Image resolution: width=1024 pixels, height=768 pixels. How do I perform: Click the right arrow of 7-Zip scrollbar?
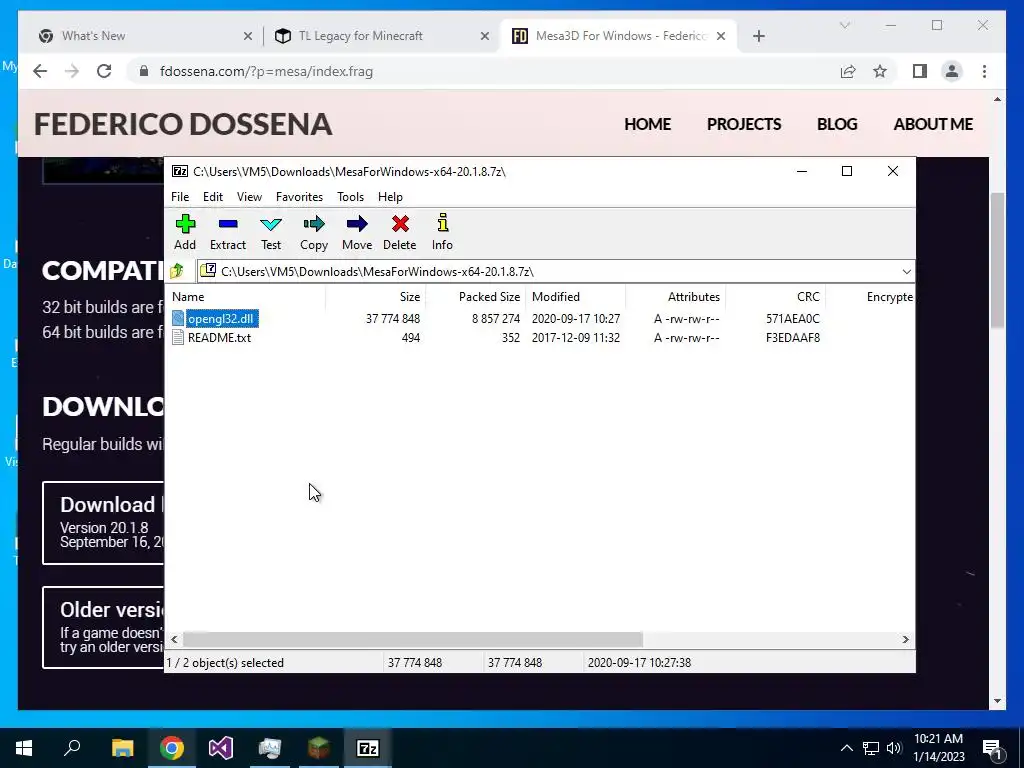905,639
